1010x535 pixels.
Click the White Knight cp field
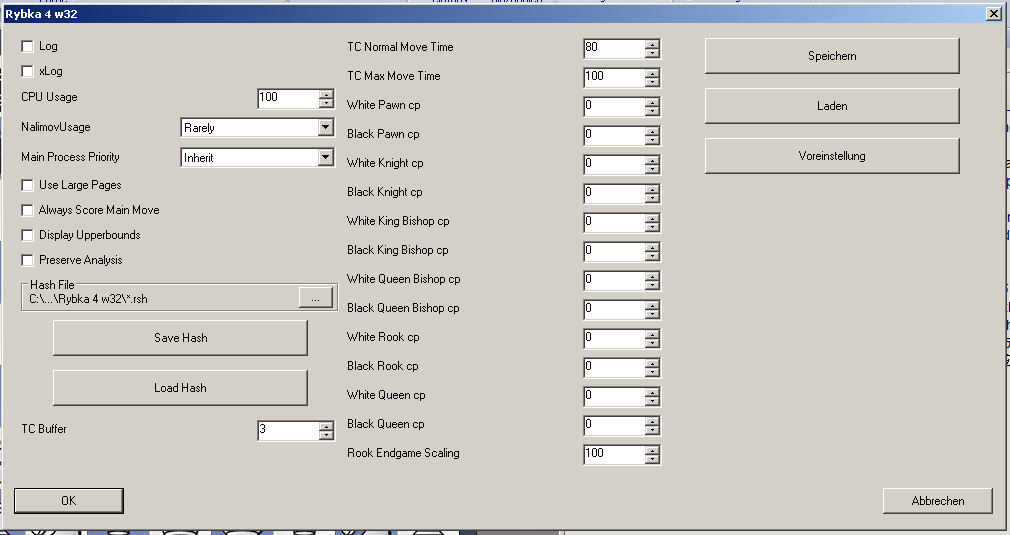(x=614, y=164)
